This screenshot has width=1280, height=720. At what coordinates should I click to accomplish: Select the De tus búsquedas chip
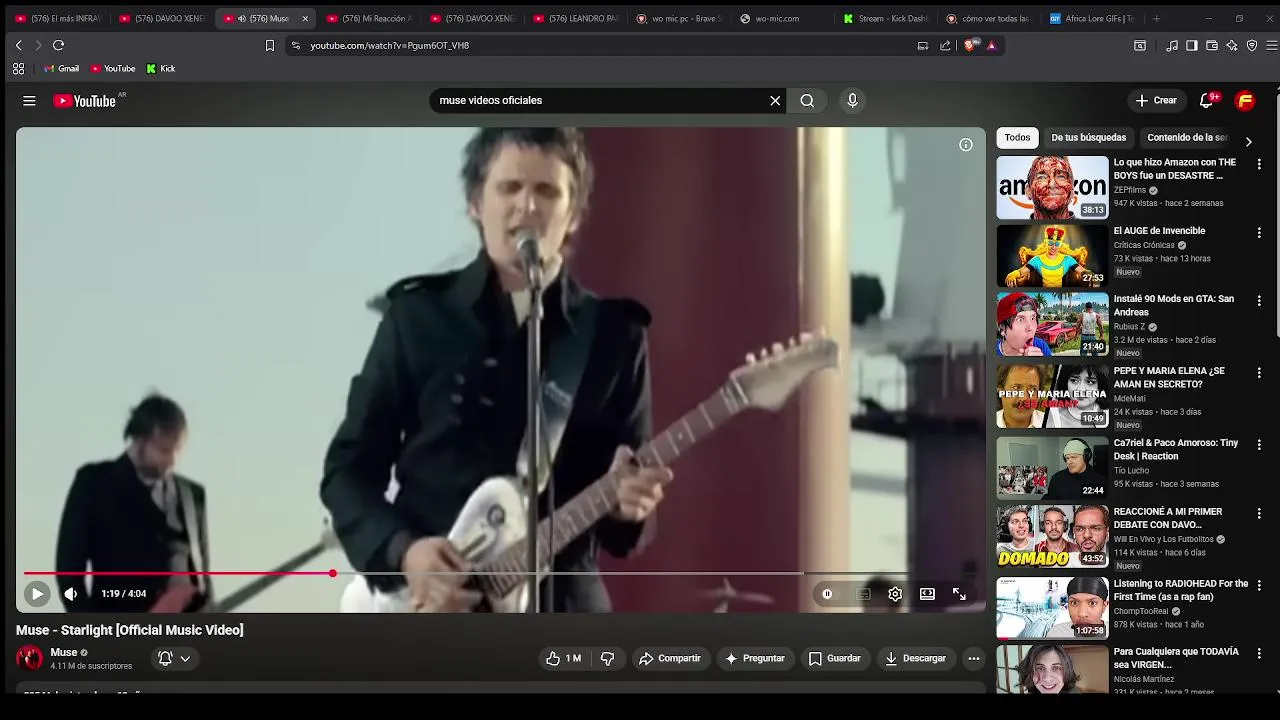point(1088,138)
